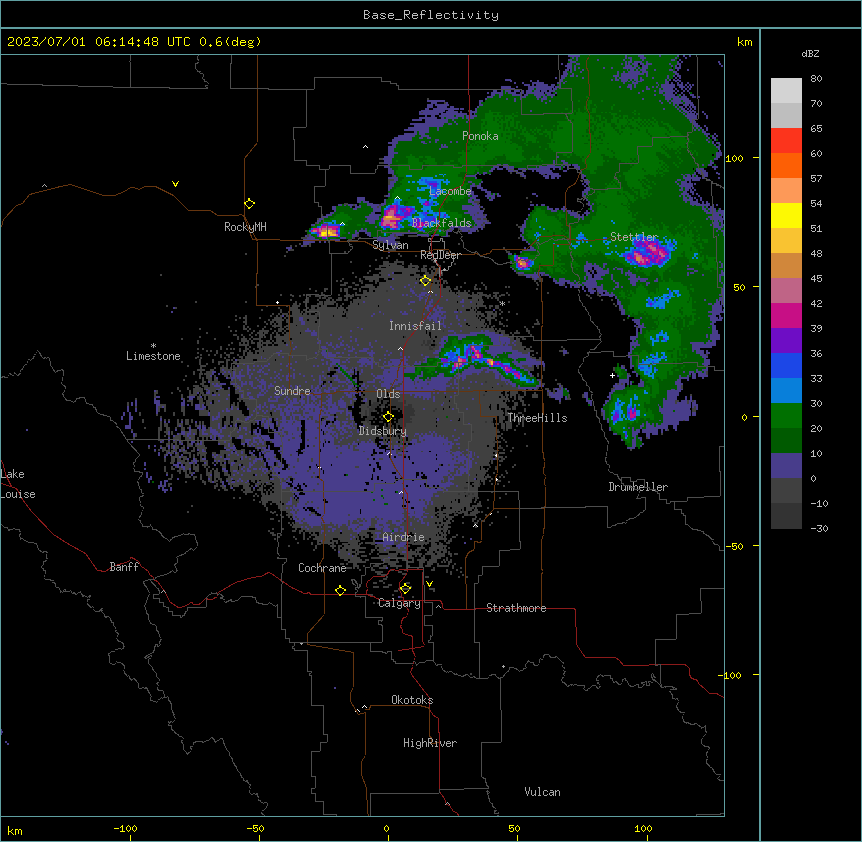The image size is (862, 842).
Task: Select the light grey 70-80 dBZ legend swatch
Action: (786, 91)
